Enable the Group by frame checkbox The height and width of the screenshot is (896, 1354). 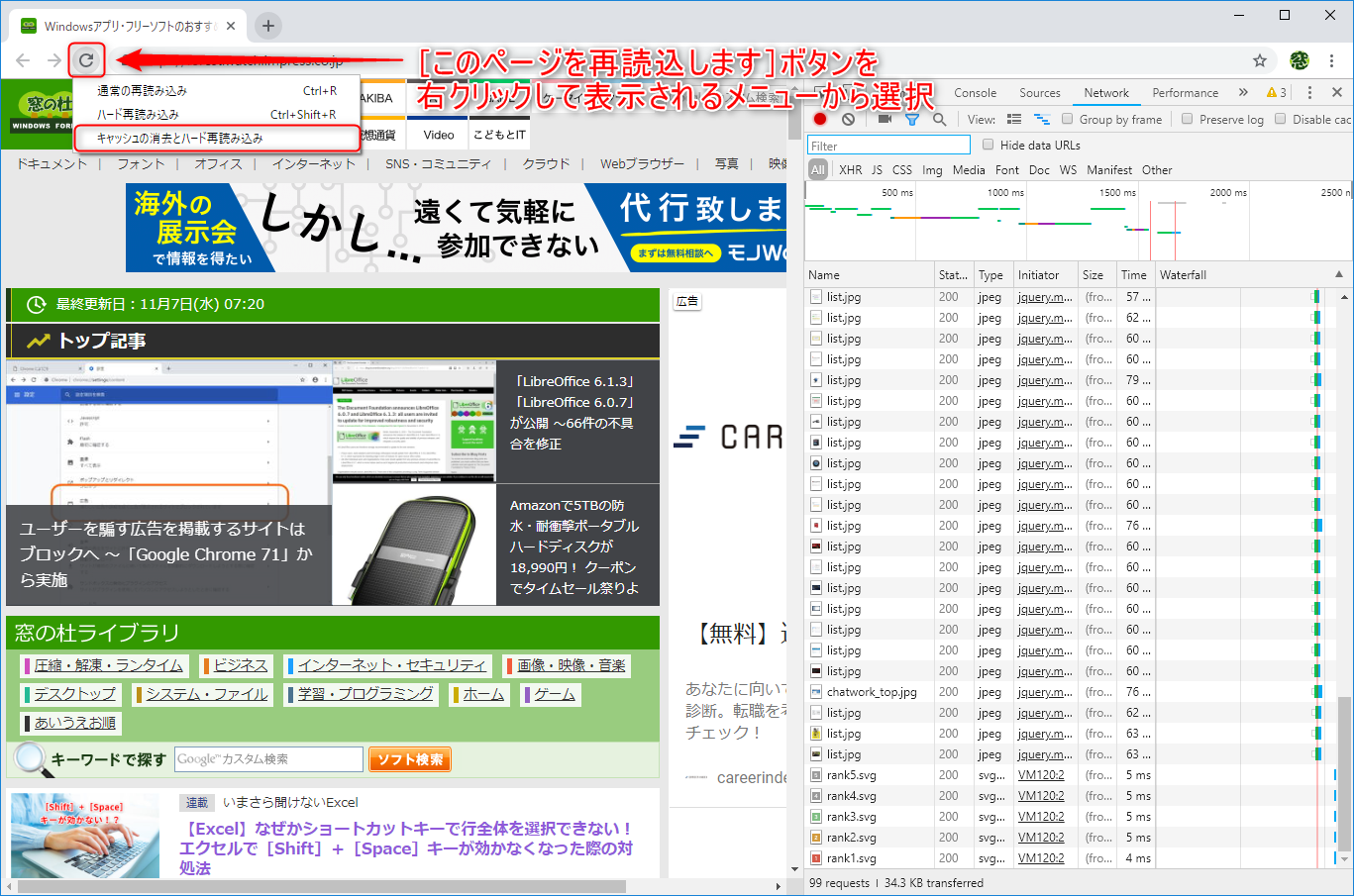(1067, 119)
